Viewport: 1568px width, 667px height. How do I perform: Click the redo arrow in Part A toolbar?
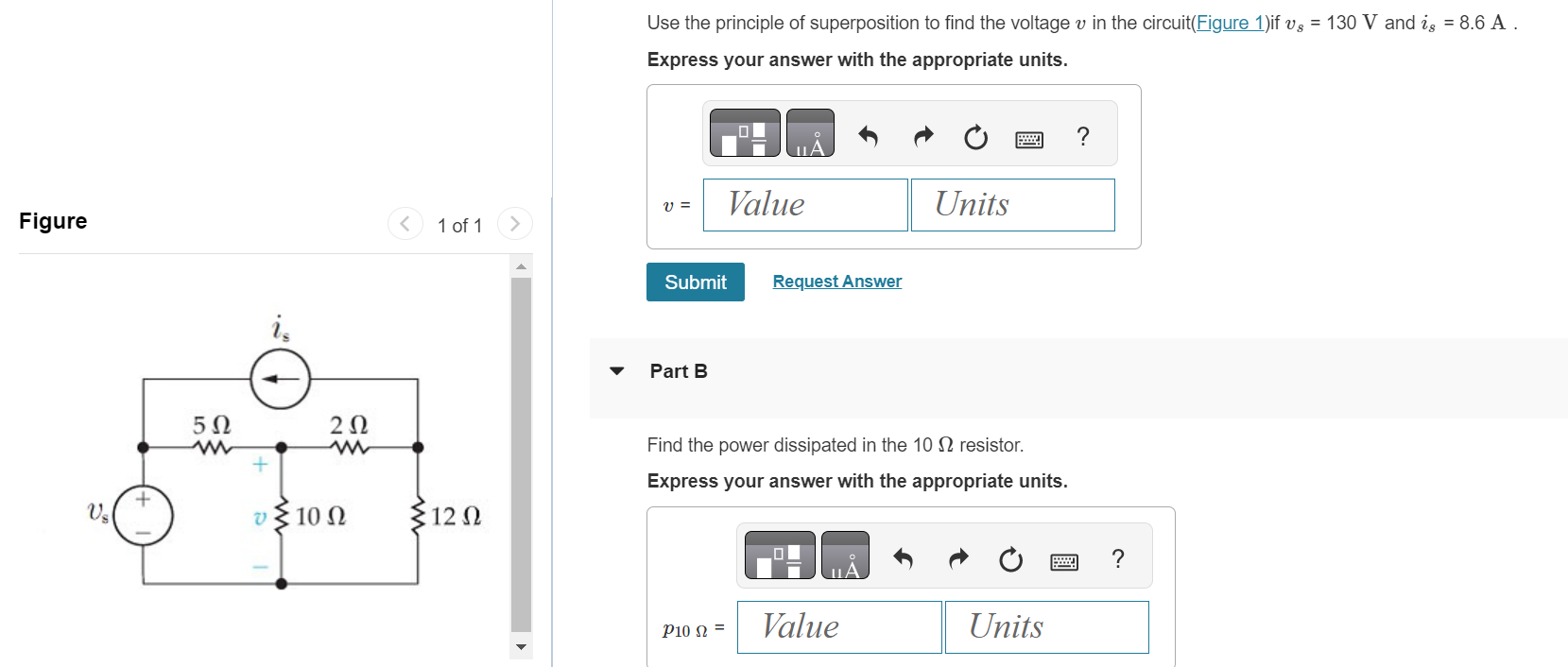(922, 136)
